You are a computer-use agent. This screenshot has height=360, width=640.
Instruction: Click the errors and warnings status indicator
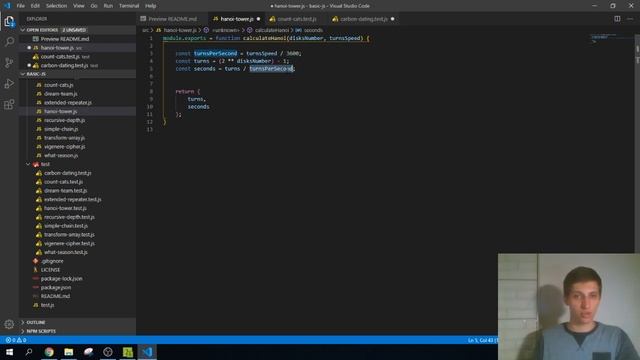click(x=16, y=340)
